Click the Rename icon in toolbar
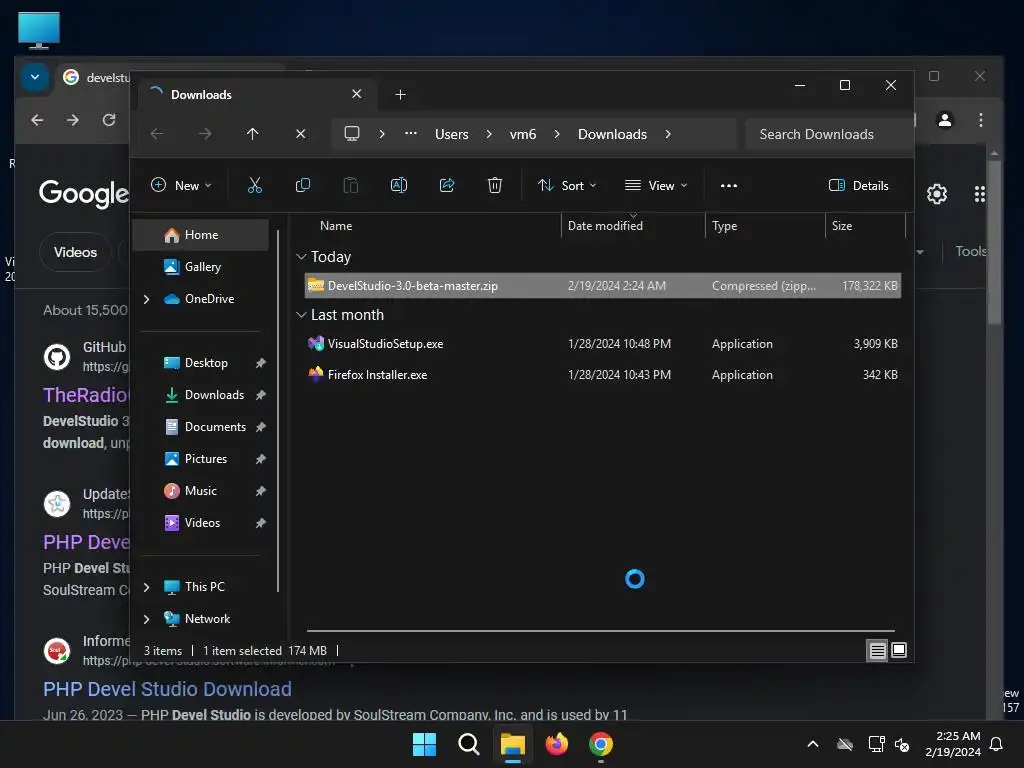The width and height of the screenshot is (1024, 768). click(x=398, y=185)
